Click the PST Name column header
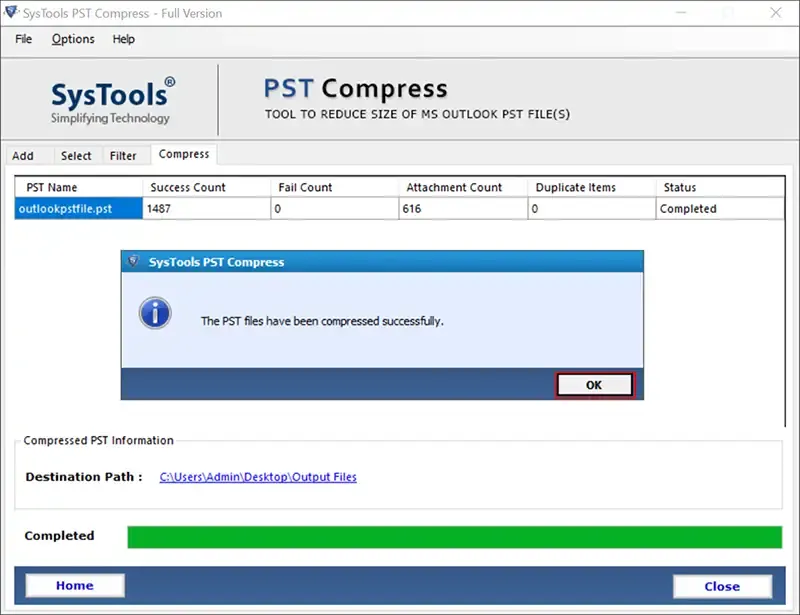The width and height of the screenshot is (800, 615). 79,187
